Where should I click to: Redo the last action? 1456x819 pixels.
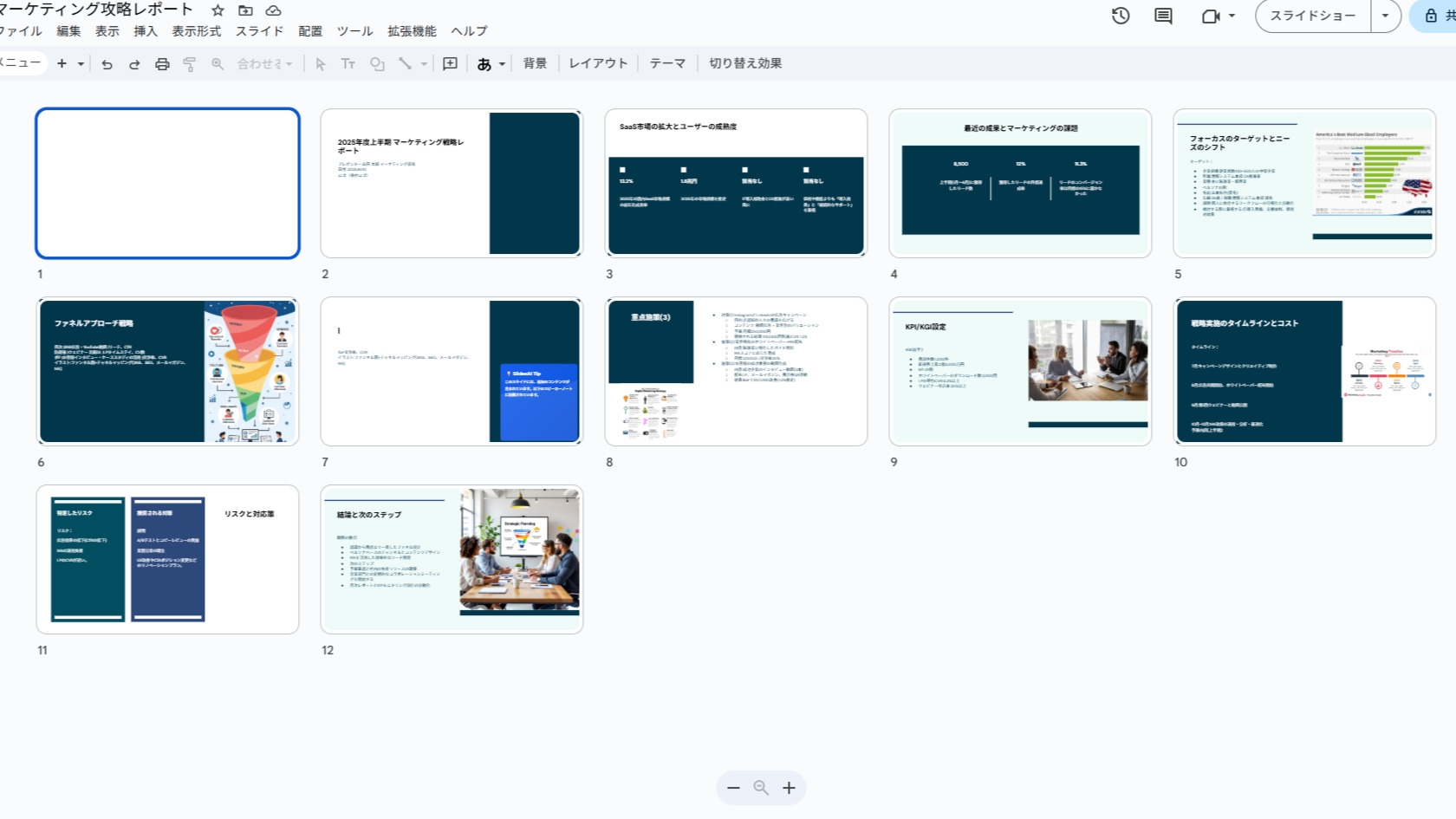pos(134,62)
